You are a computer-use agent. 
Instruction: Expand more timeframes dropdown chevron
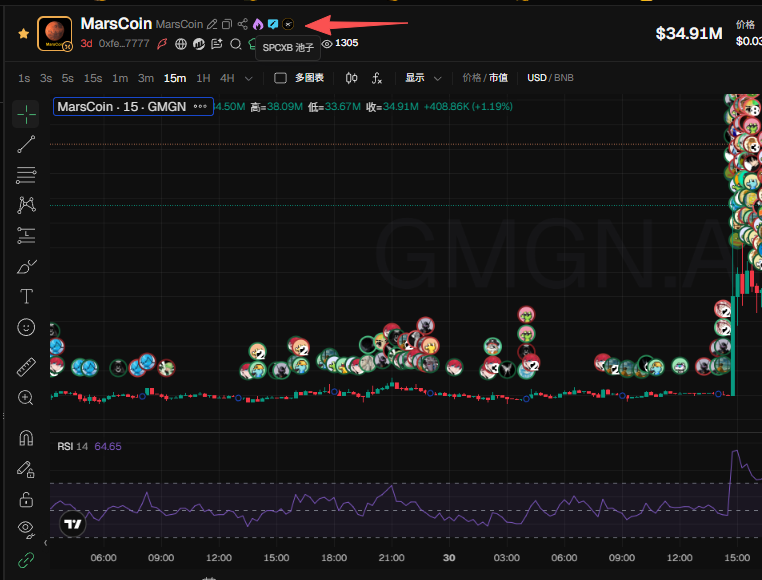[x=248, y=78]
